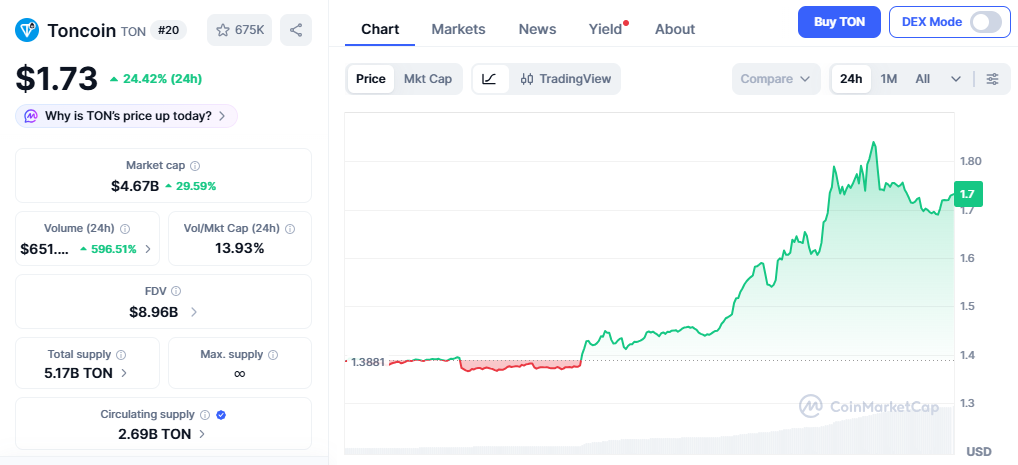The height and width of the screenshot is (465, 1018).
Task: Click the 2.69B TON circulating supply value
Action: click(155, 434)
